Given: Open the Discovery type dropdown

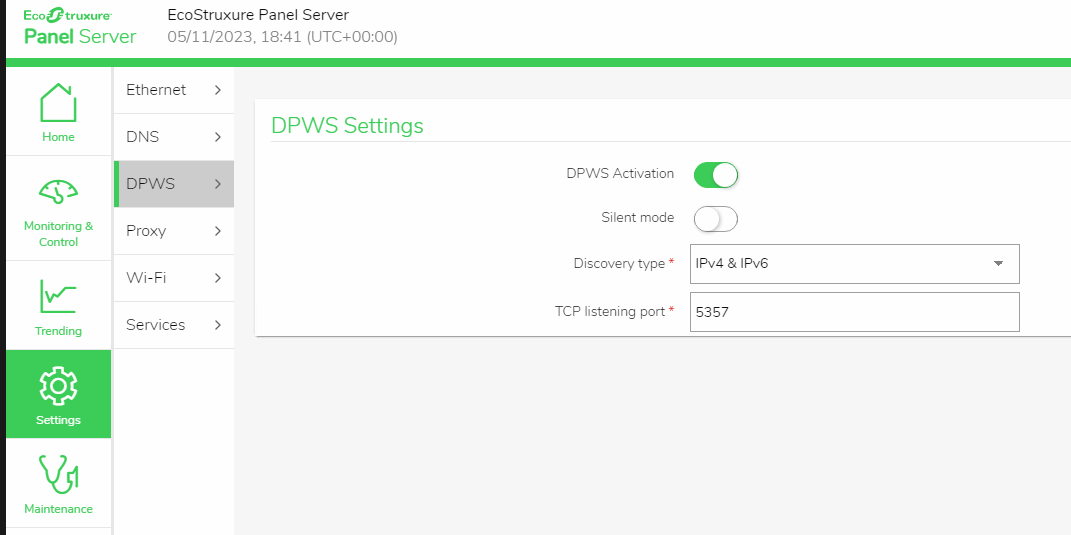Looking at the screenshot, I should pos(854,264).
